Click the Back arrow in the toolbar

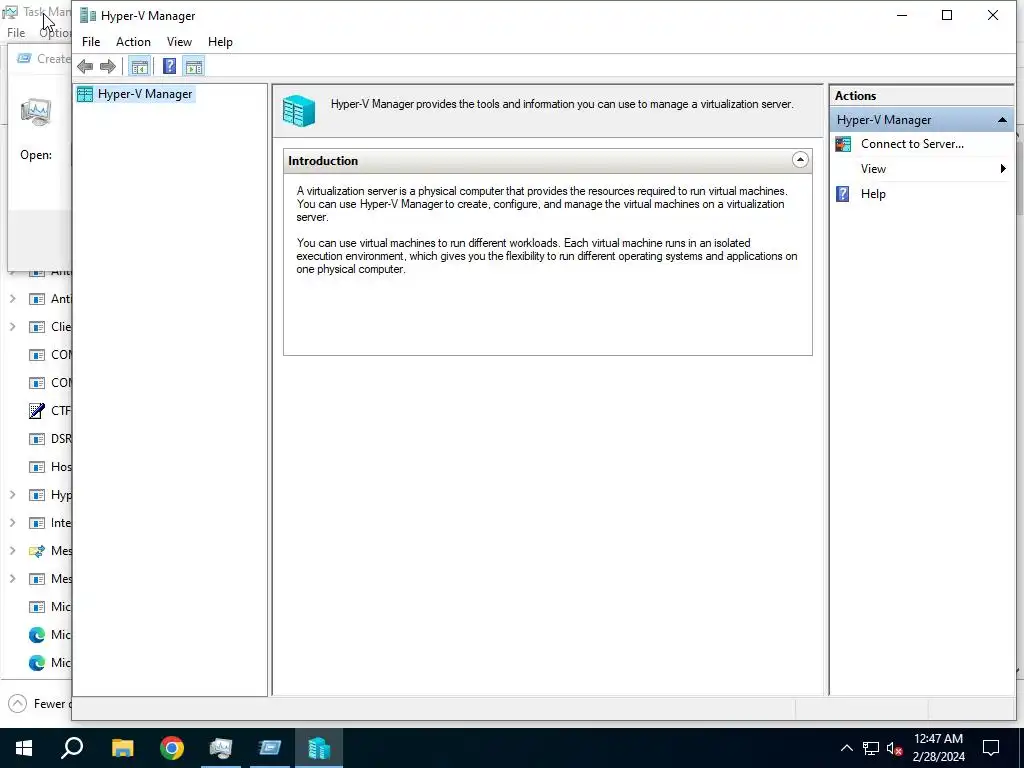pos(85,66)
